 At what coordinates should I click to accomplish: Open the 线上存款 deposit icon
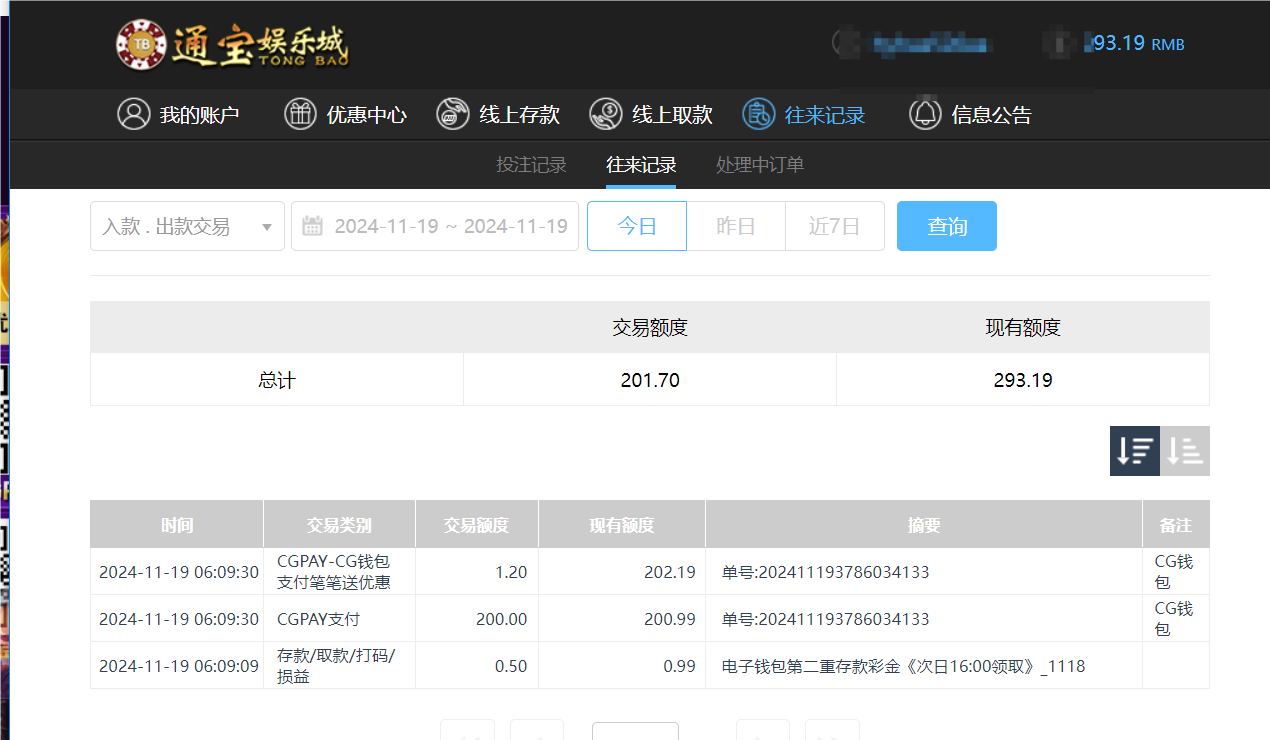click(452, 114)
